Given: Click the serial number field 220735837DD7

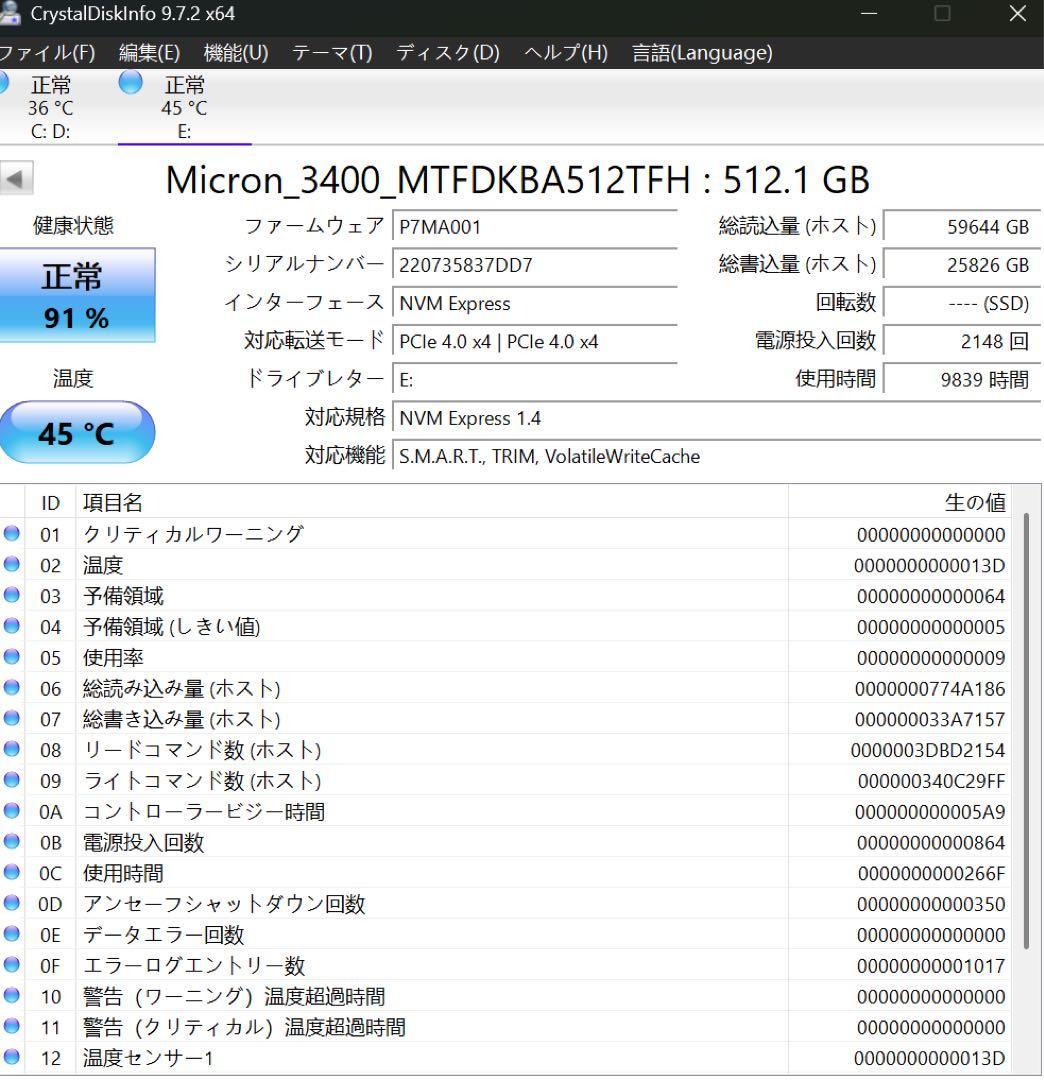Looking at the screenshot, I should pyautogui.click(x=534, y=265).
